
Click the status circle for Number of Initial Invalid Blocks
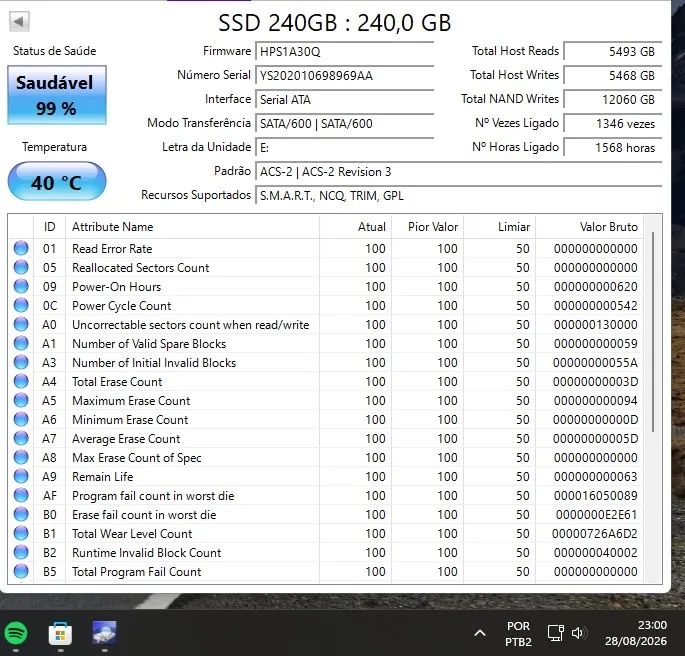click(21, 362)
